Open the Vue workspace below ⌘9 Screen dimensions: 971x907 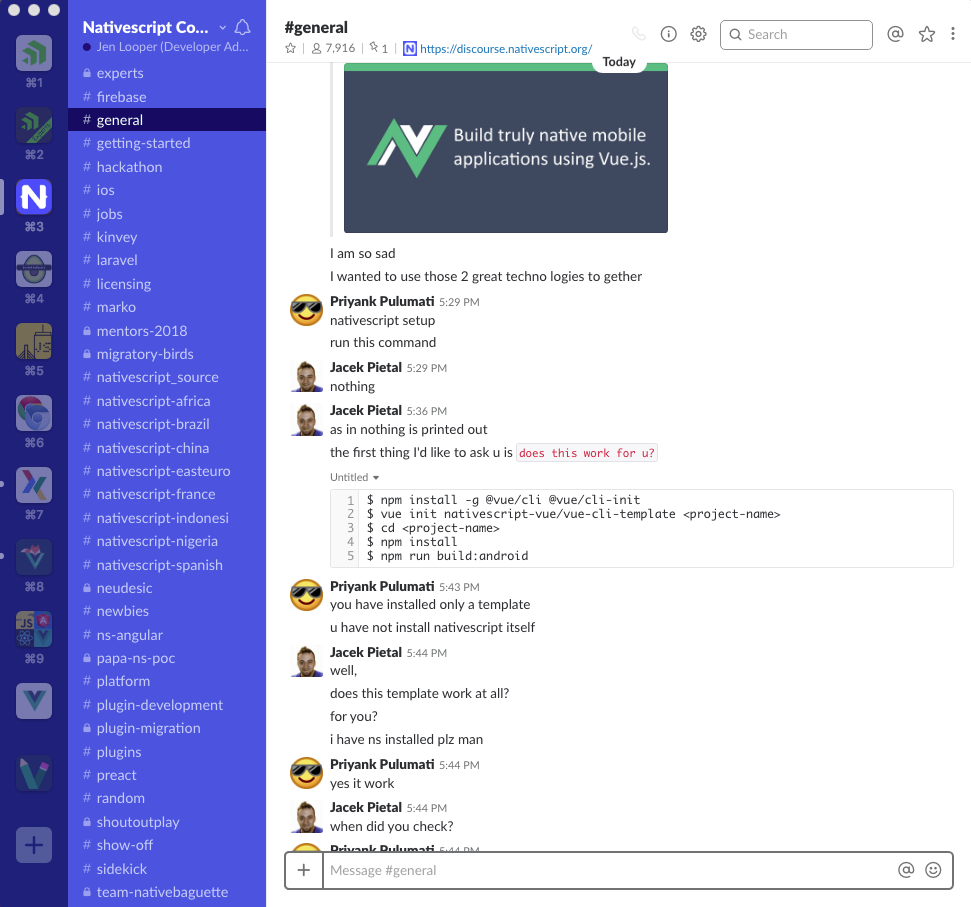34,701
